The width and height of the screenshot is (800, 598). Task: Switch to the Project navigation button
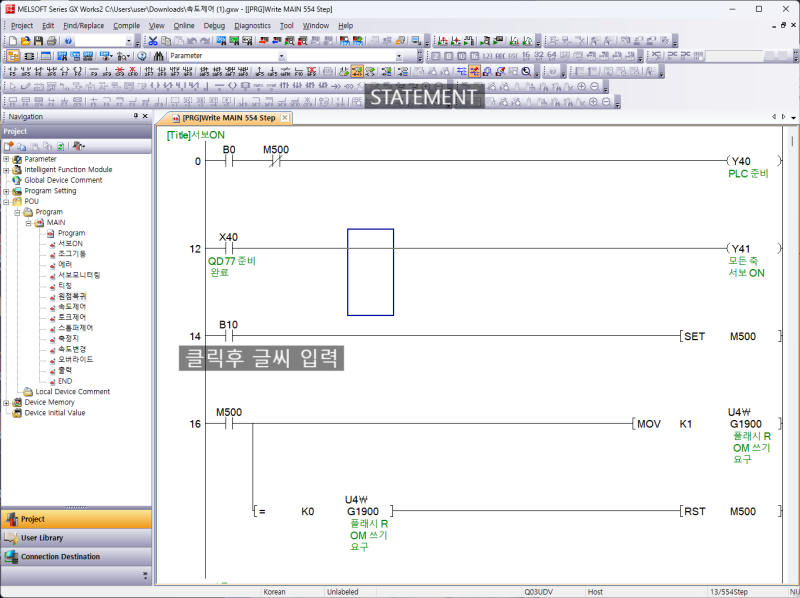coord(77,519)
